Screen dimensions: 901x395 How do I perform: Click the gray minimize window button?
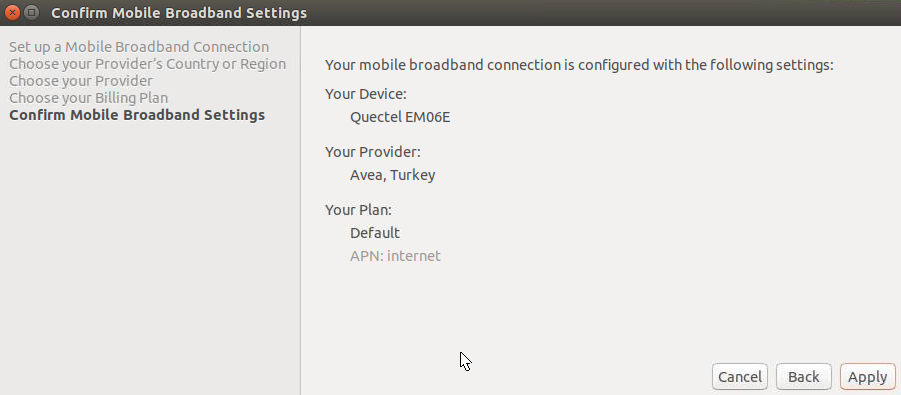coord(32,12)
